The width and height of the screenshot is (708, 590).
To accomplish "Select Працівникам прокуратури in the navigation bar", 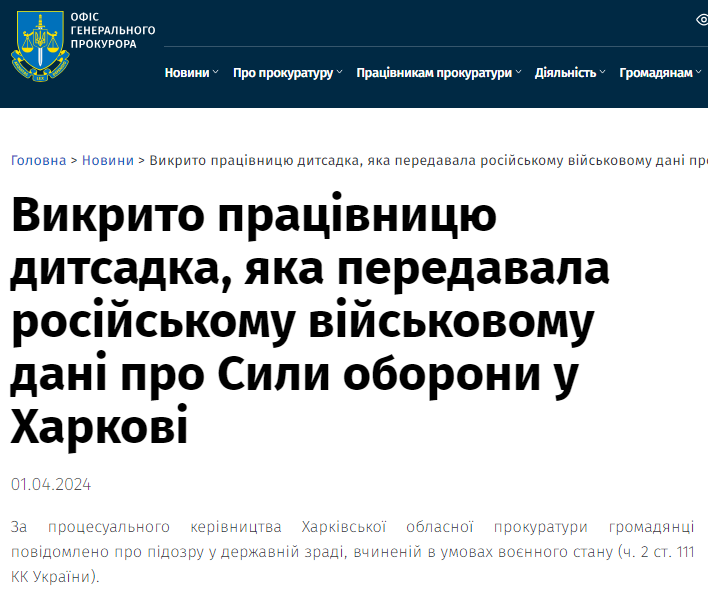I will [x=433, y=73].
